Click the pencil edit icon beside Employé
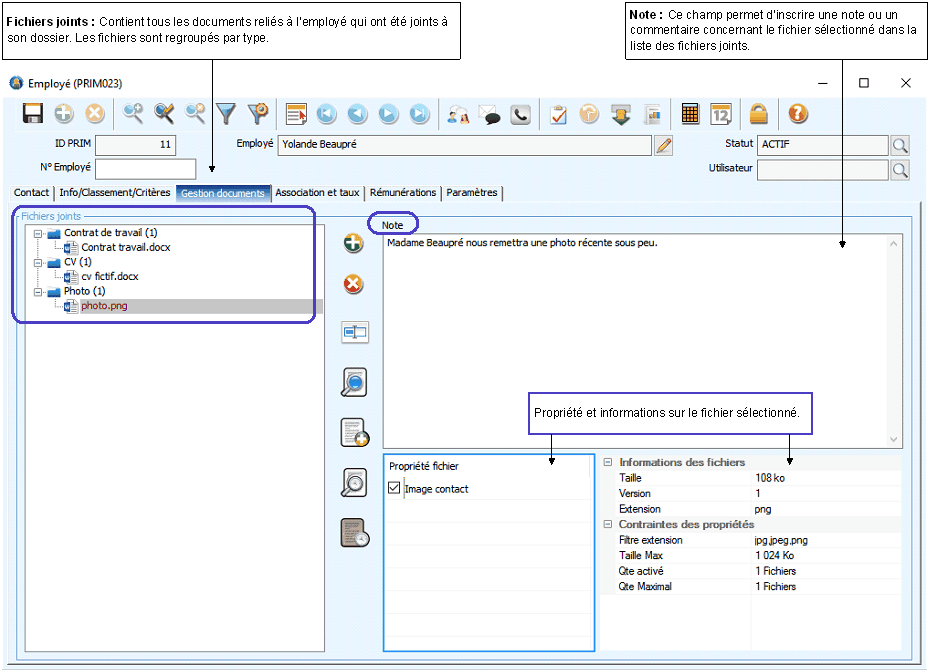This screenshot has height=672, width=930. pos(663,146)
